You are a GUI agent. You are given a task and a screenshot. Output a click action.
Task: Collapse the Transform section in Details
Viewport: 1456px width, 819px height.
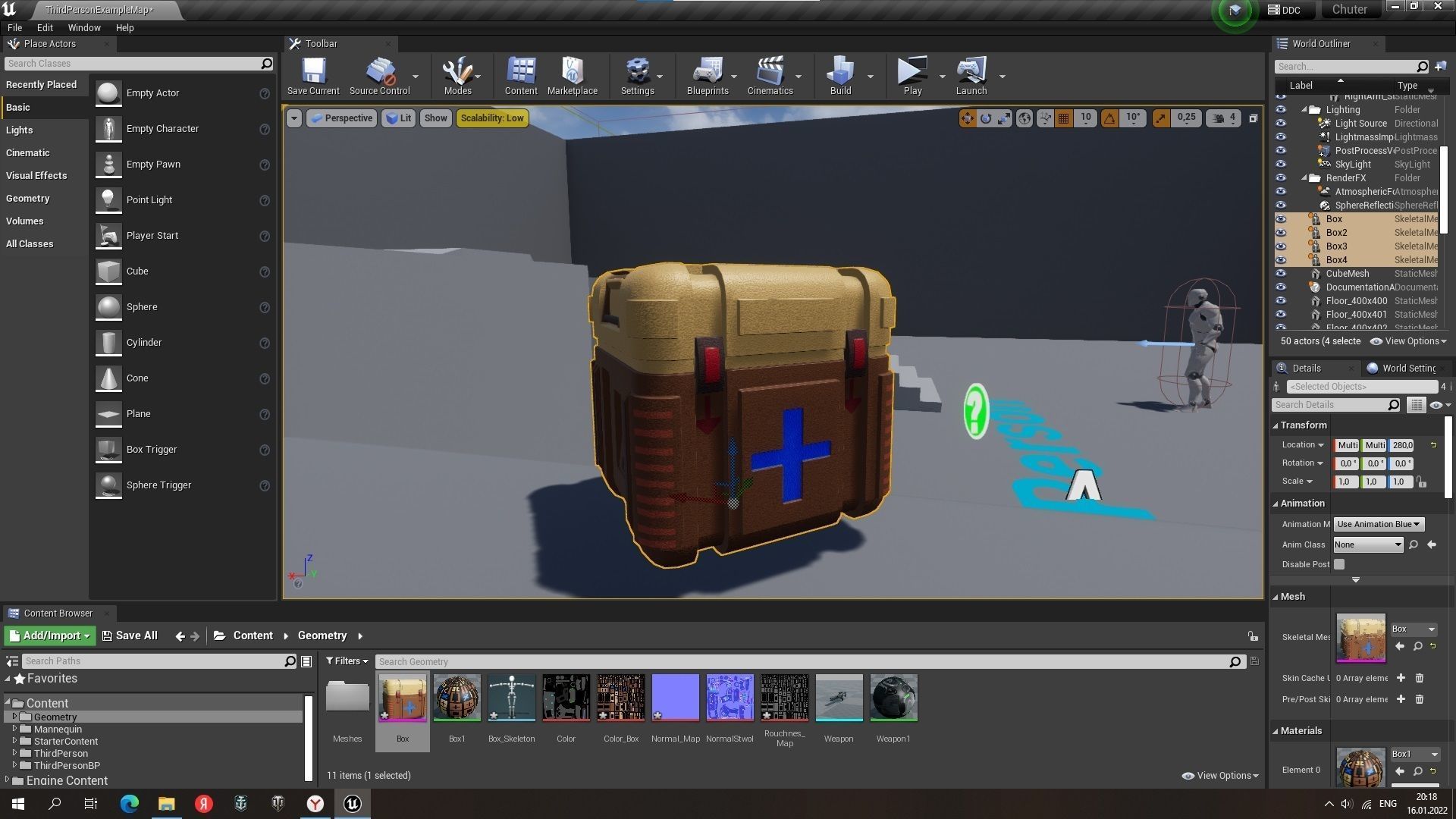[1276, 425]
